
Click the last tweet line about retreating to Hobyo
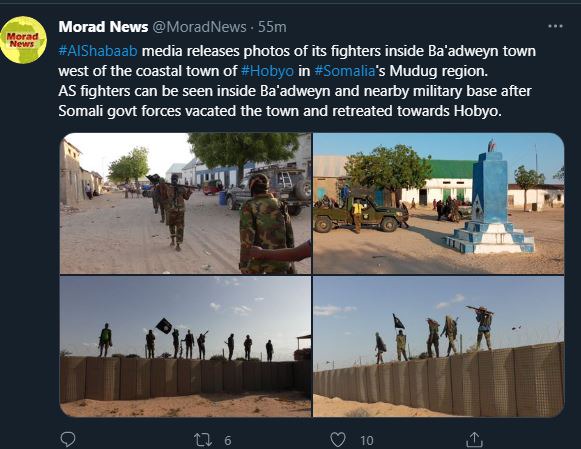280,111
